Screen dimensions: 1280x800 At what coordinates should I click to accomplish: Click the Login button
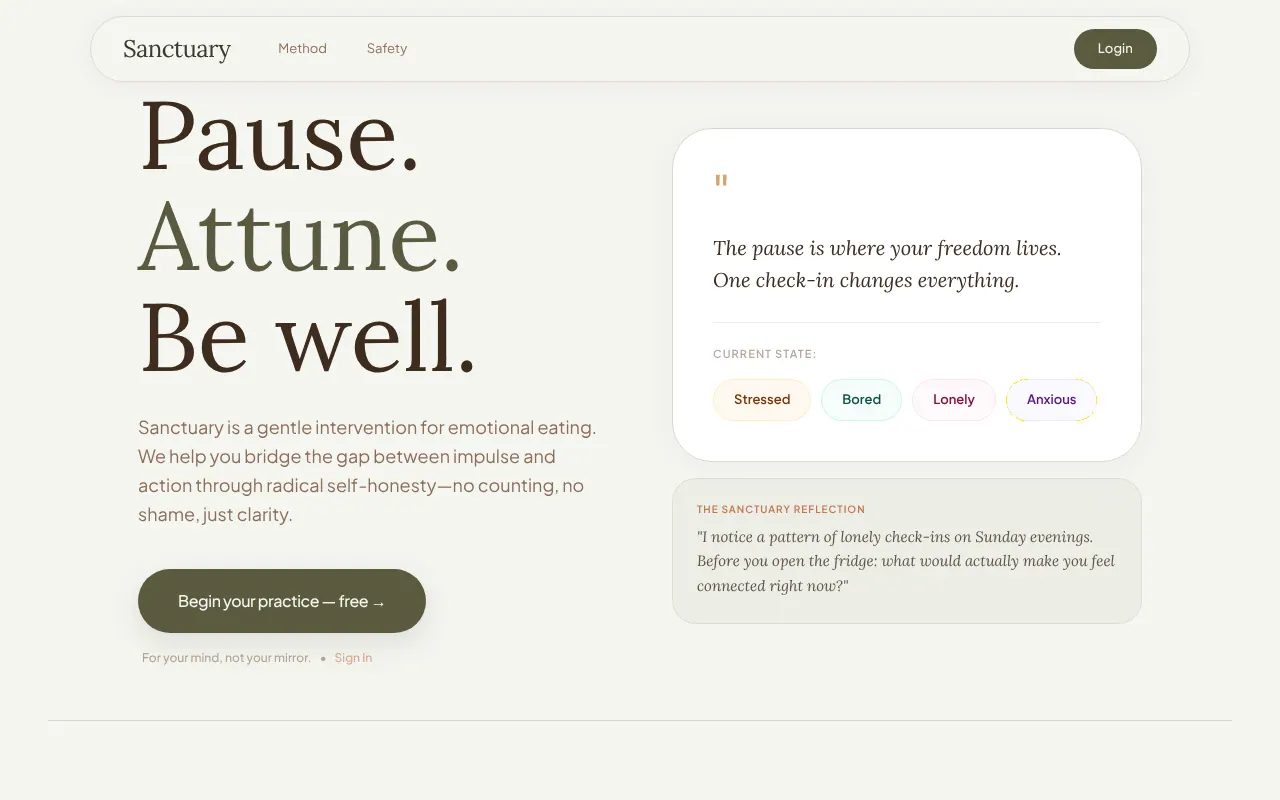click(x=1115, y=49)
